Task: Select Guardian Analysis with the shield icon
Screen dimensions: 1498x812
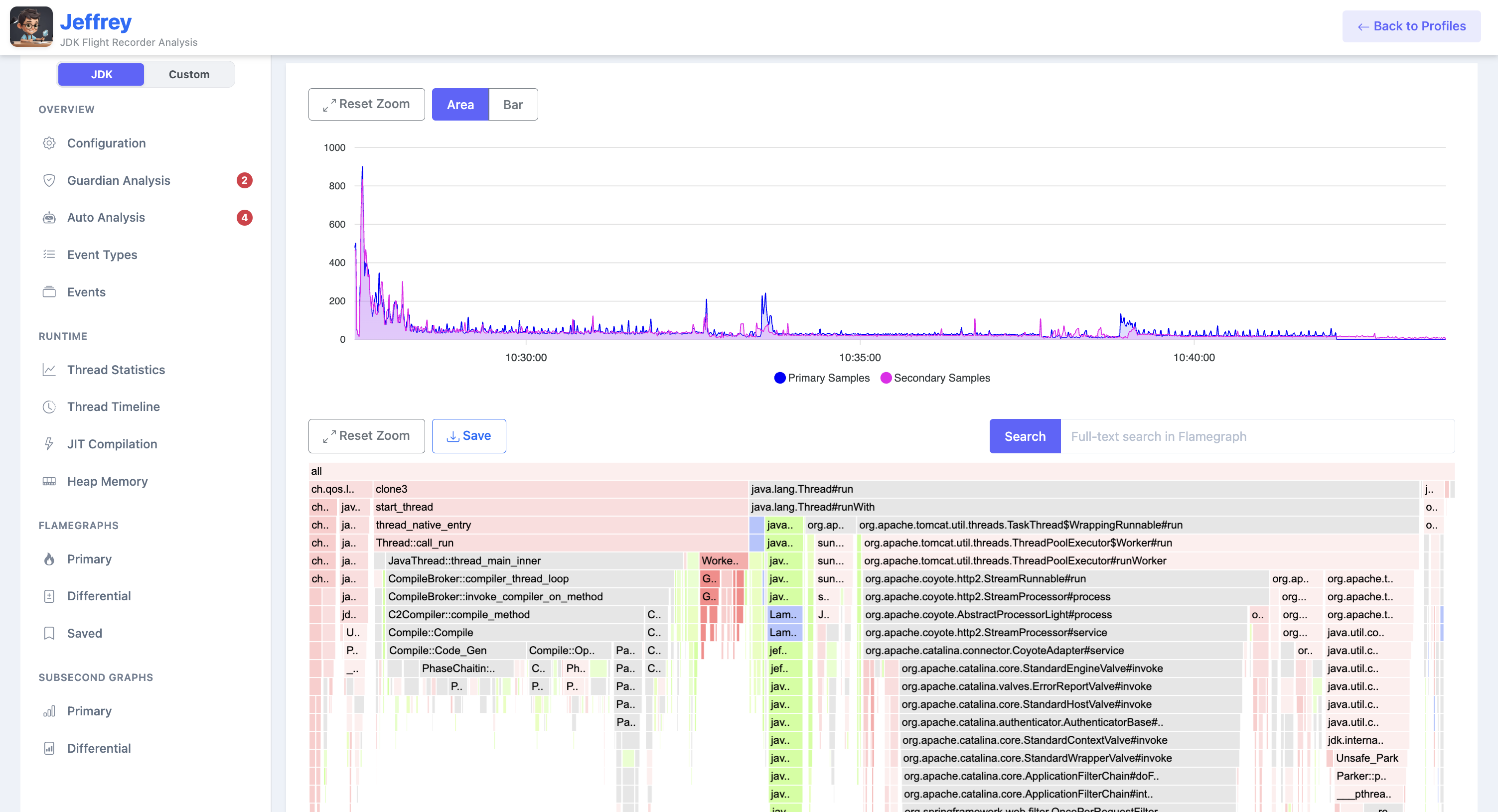Action: (x=118, y=180)
